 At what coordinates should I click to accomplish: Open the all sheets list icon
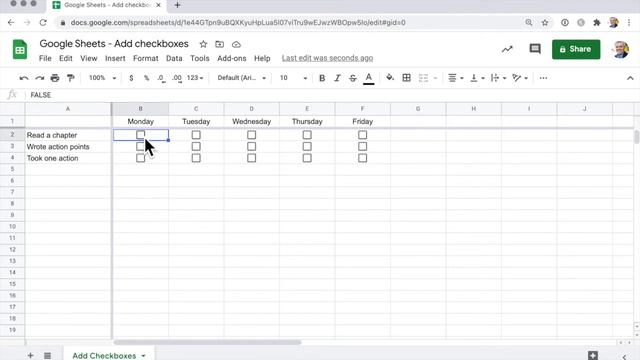[x=47, y=356]
